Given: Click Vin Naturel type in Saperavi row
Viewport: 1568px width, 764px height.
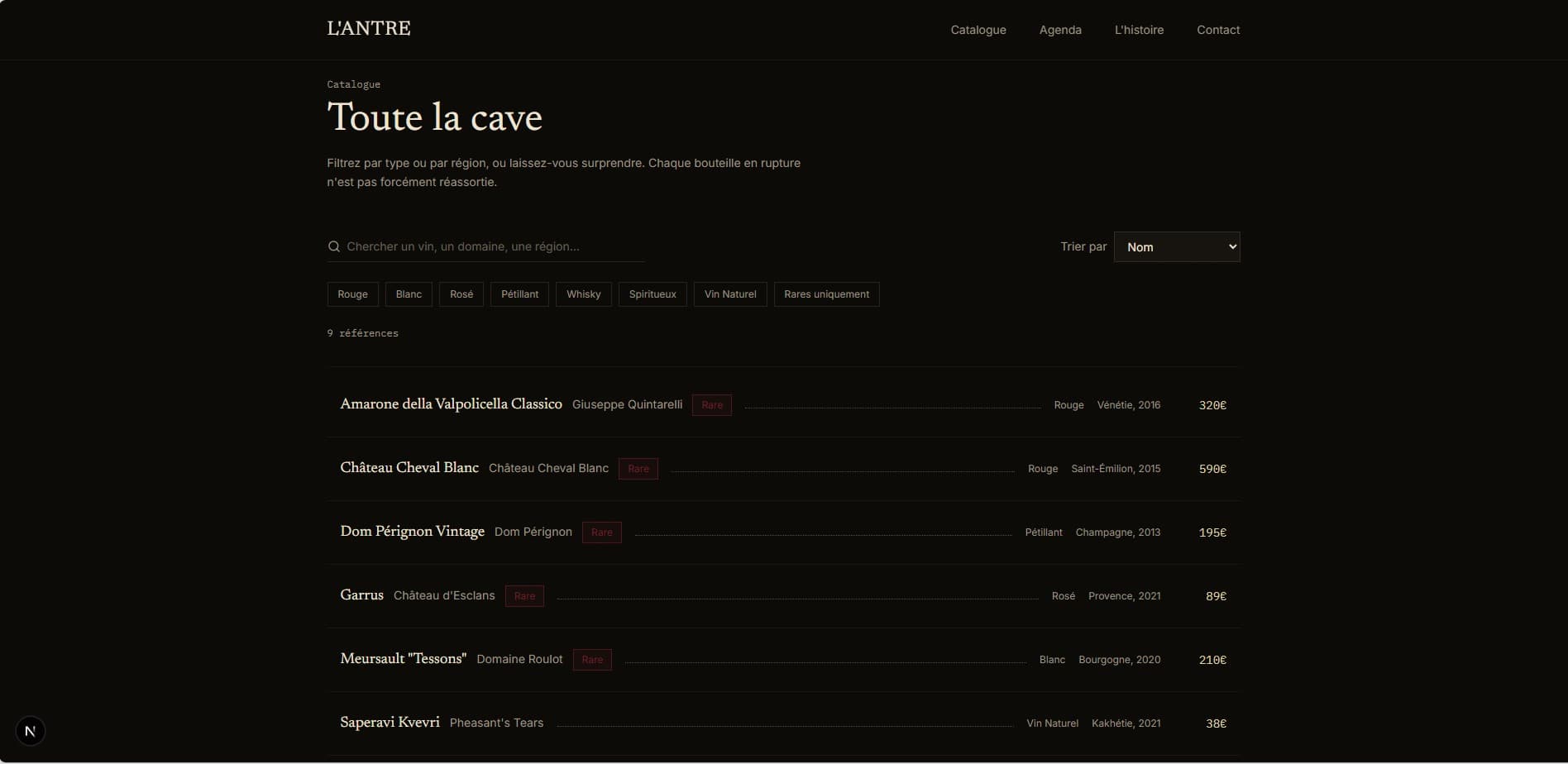Looking at the screenshot, I should pyautogui.click(x=1053, y=723).
